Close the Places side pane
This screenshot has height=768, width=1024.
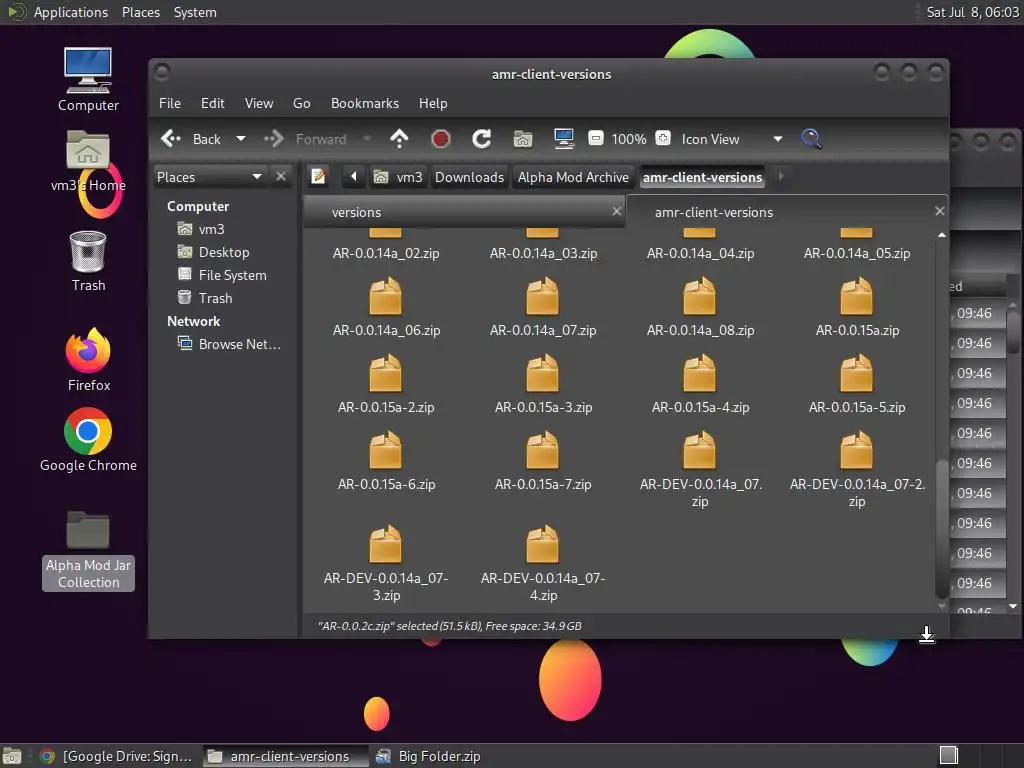(x=281, y=177)
